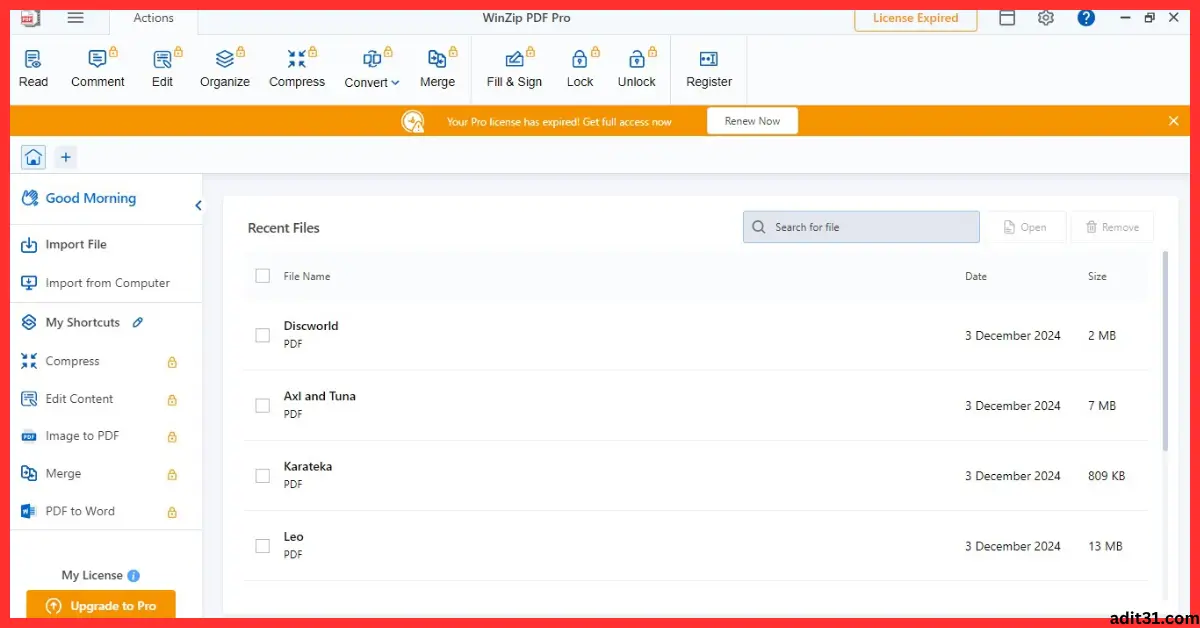The image size is (1200, 628).
Task: Go to the Home tab icon
Action: (x=34, y=157)
